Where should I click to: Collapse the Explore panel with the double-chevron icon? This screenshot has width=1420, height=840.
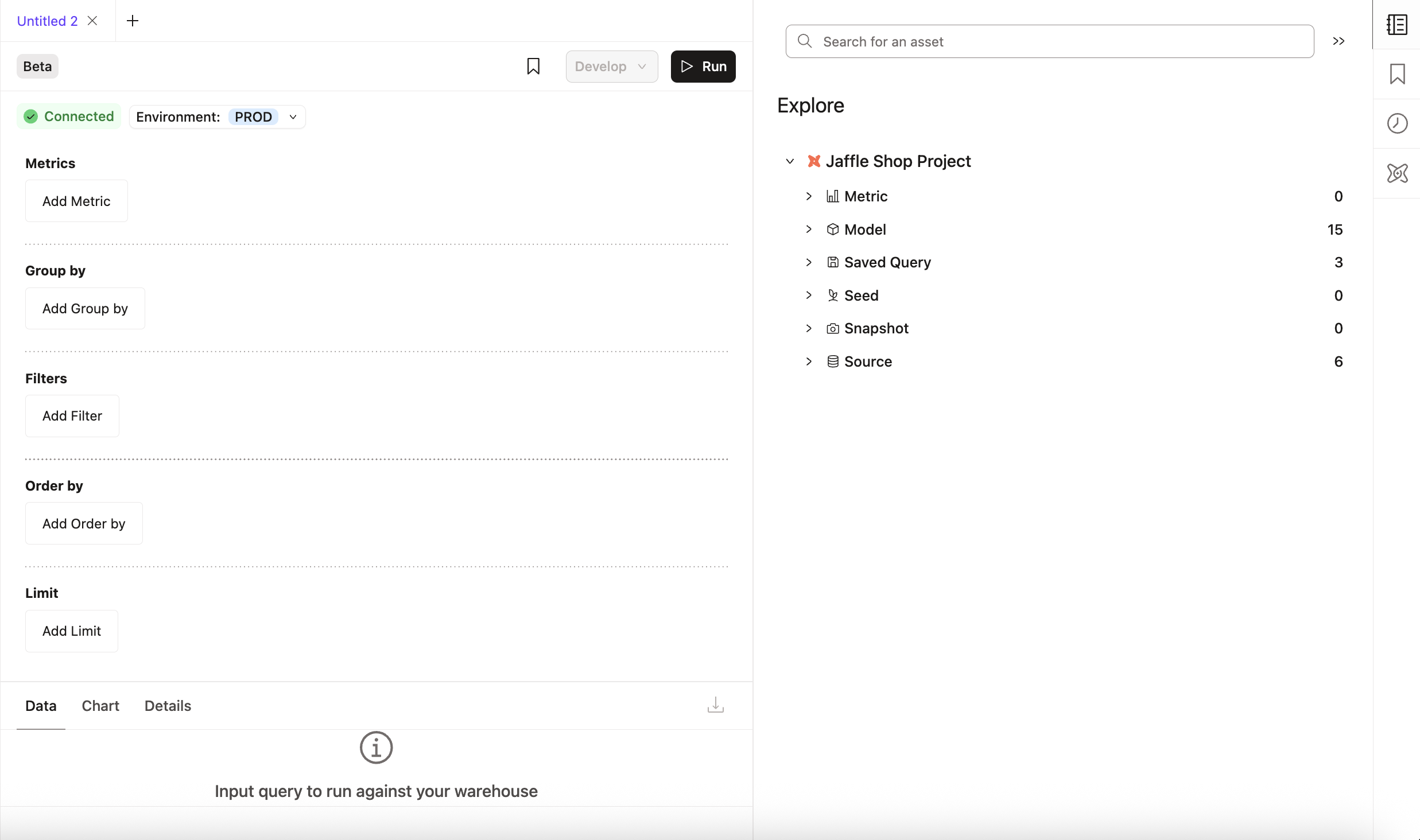1338,41
